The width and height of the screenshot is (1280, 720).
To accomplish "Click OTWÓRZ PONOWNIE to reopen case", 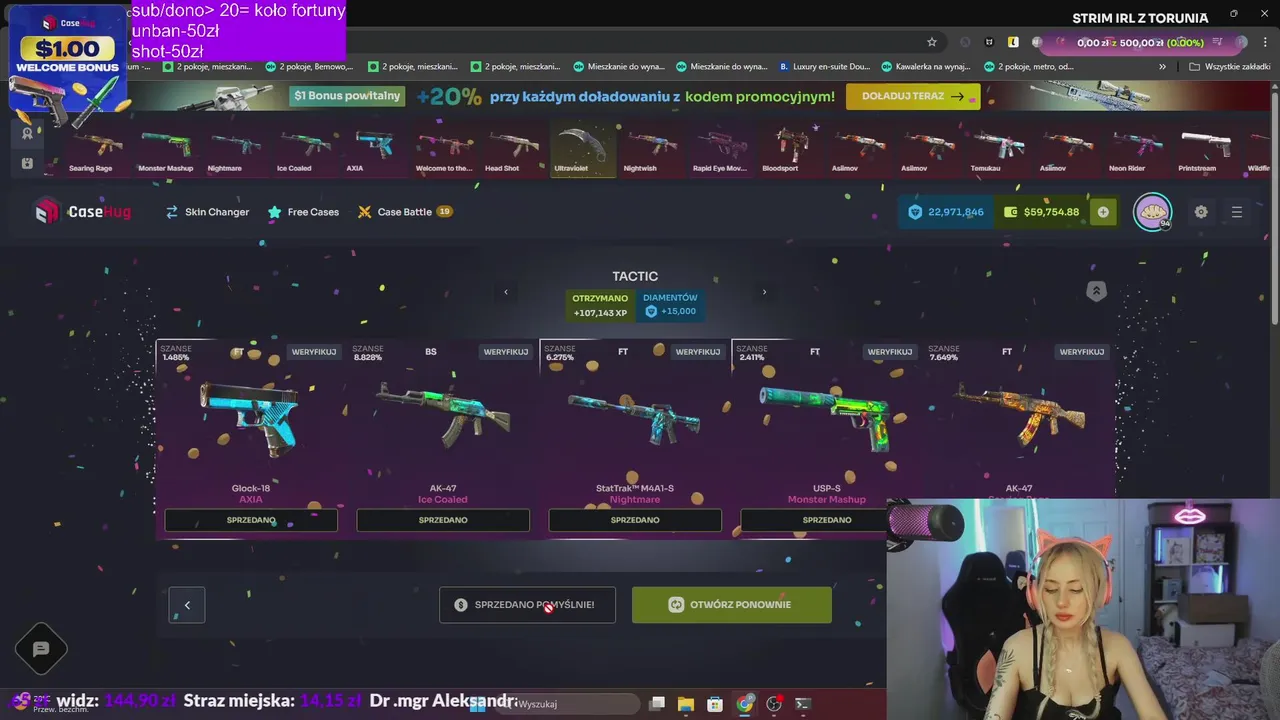I will [x=732, y=605].
